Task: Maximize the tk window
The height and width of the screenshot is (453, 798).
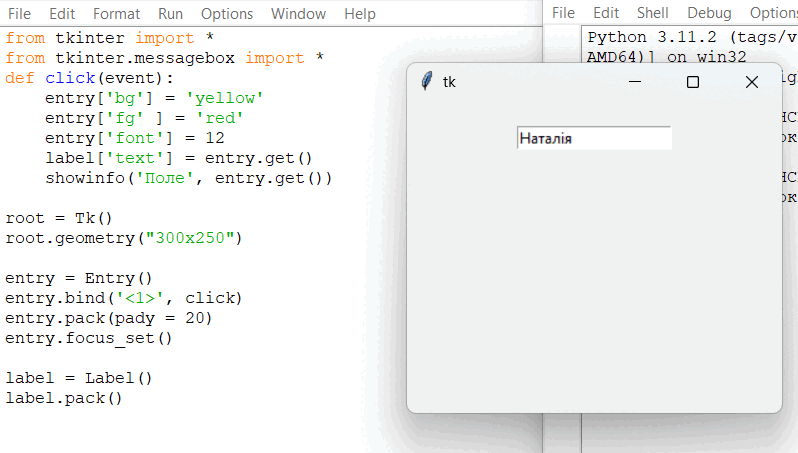Action: pos(693,81)
